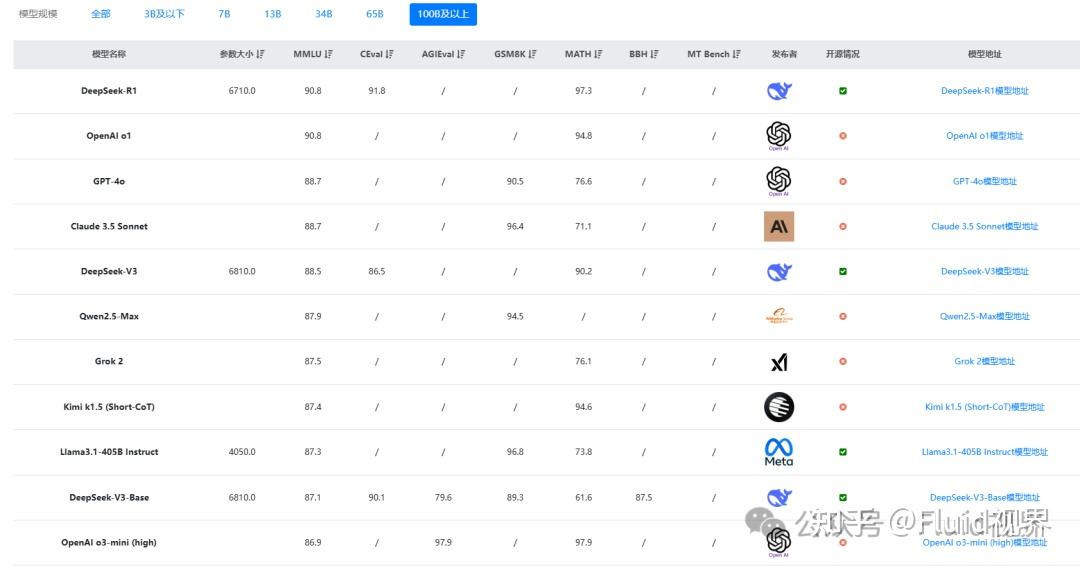The height and width of the screenshot is (568, 1080).
Task: Click the xAI logo in the Grok 2 row
Action: point(778,362)
